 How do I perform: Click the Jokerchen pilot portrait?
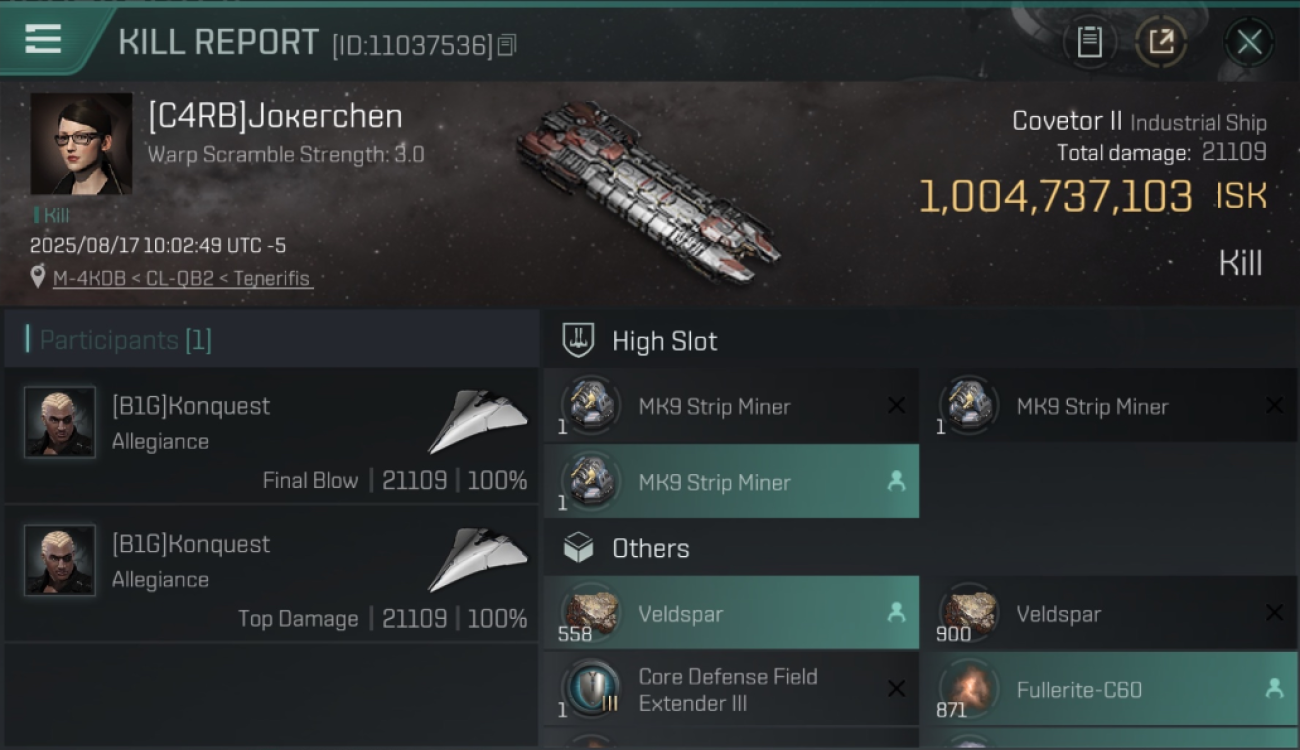81,143
